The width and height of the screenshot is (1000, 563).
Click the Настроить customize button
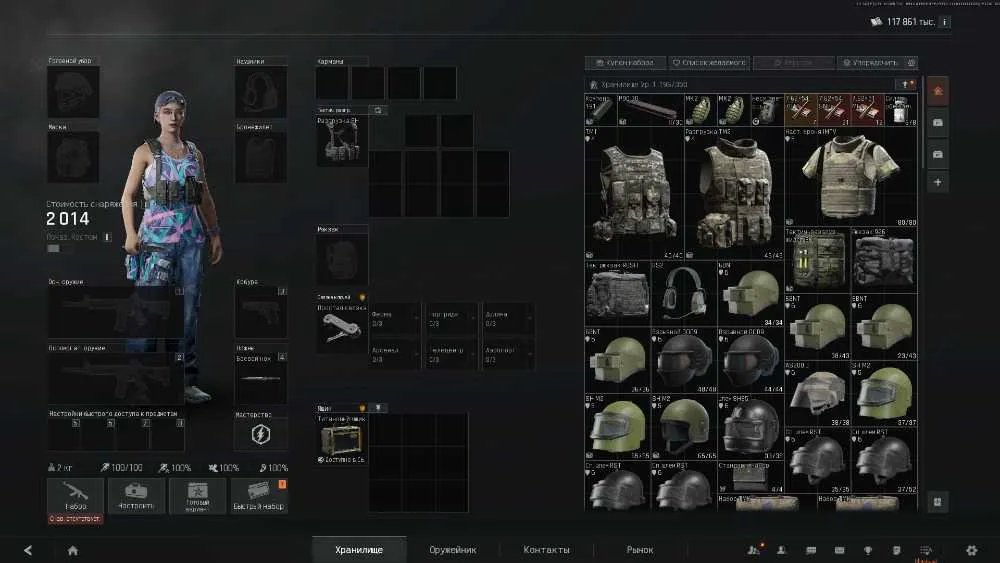(136, 495)
